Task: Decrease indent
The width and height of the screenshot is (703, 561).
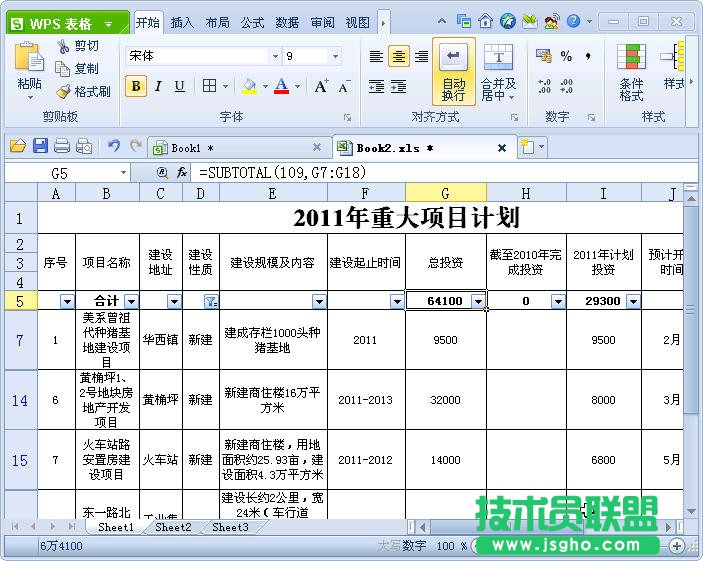Action: coord(376,86)
